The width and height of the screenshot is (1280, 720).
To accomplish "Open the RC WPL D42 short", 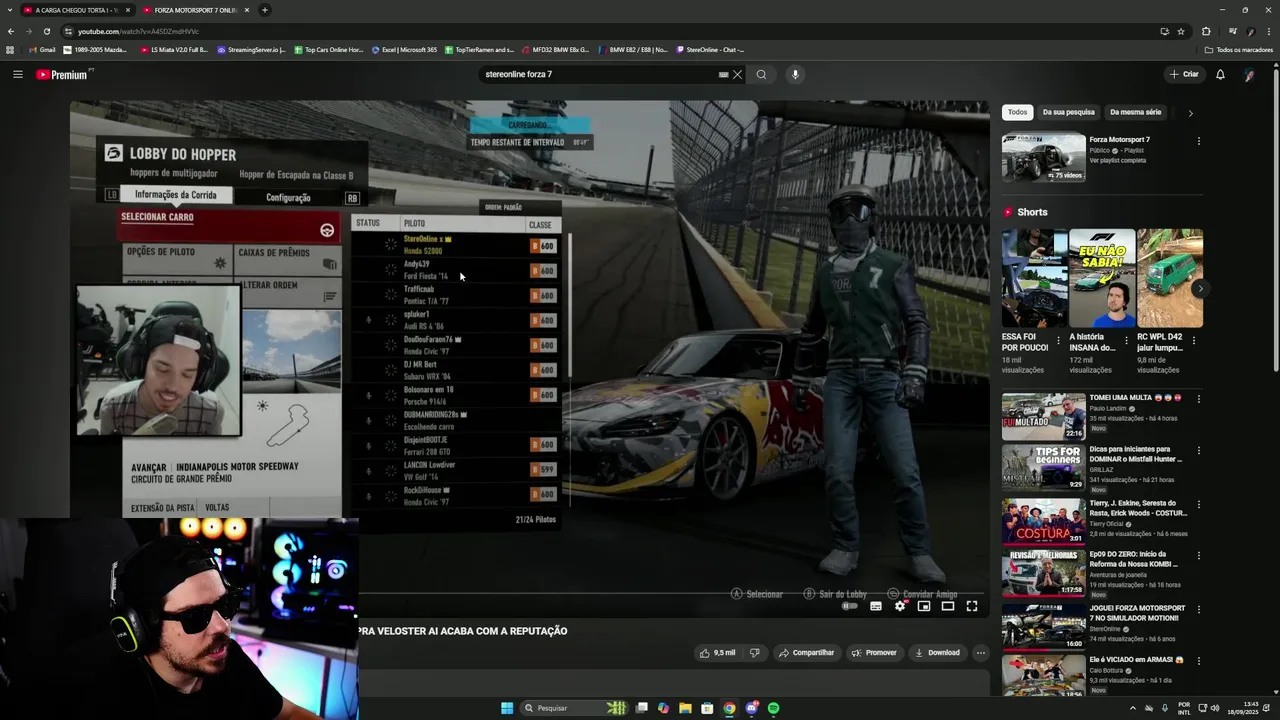I will (x=1170, y=278).
